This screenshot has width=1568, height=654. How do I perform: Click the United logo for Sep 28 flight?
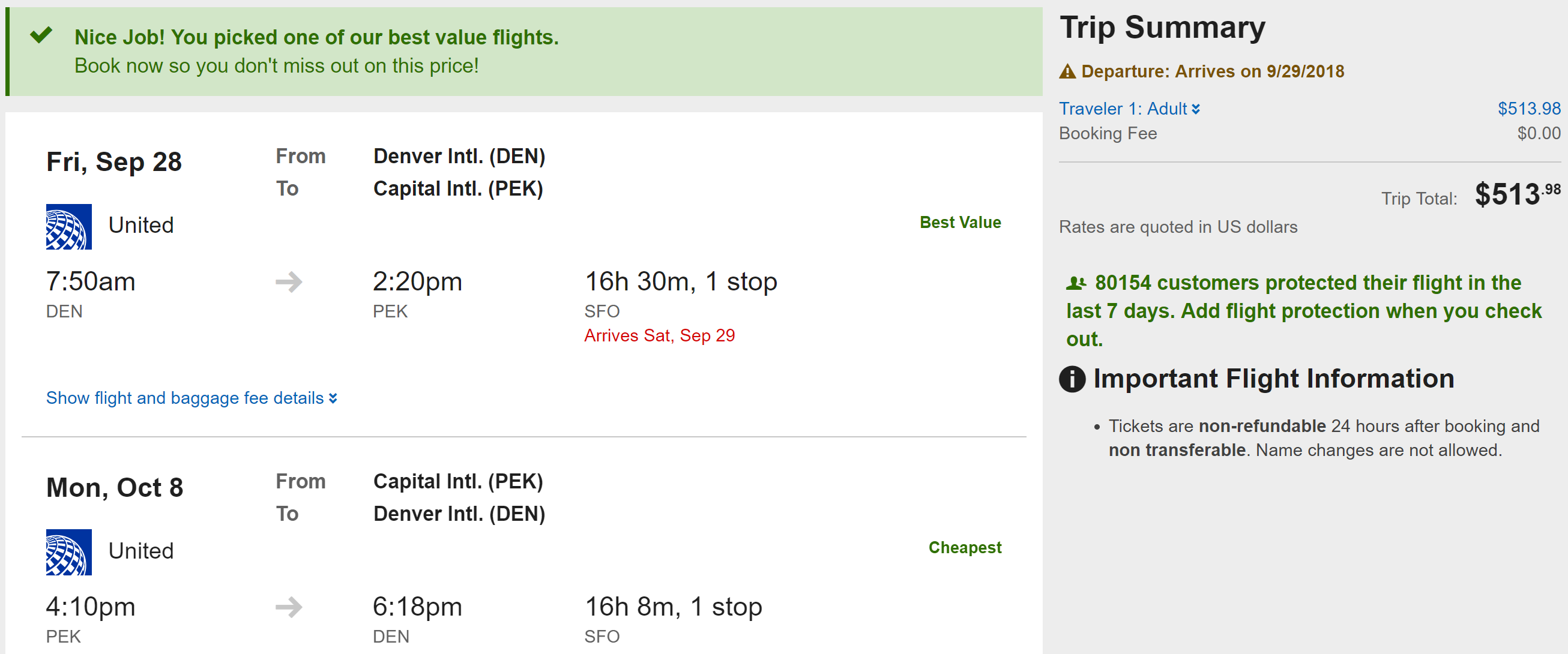(69, 226)
